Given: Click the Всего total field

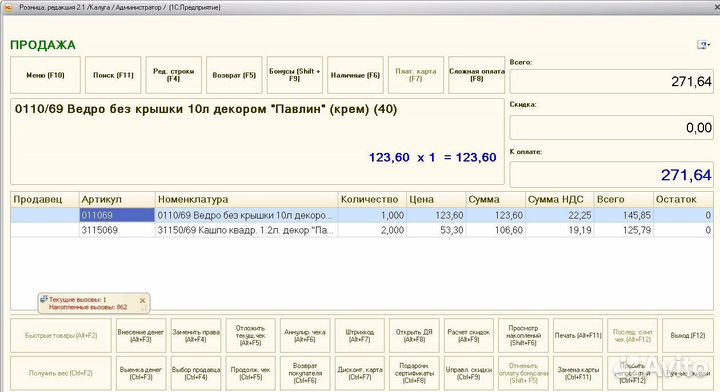Looking at the screenshot, I should [x=612, y=82].
